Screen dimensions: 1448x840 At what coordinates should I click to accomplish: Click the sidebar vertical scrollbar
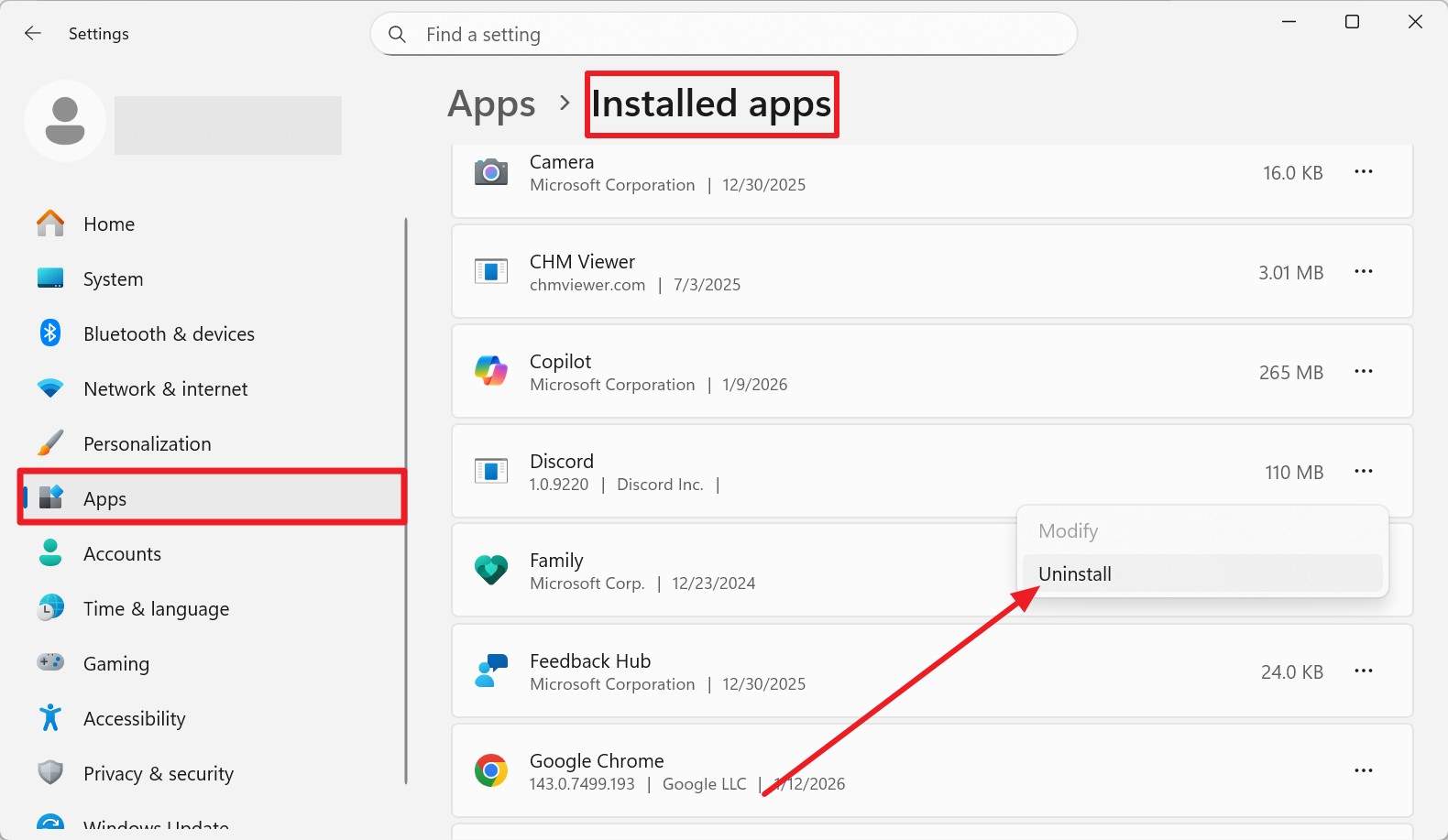point(406,500)
